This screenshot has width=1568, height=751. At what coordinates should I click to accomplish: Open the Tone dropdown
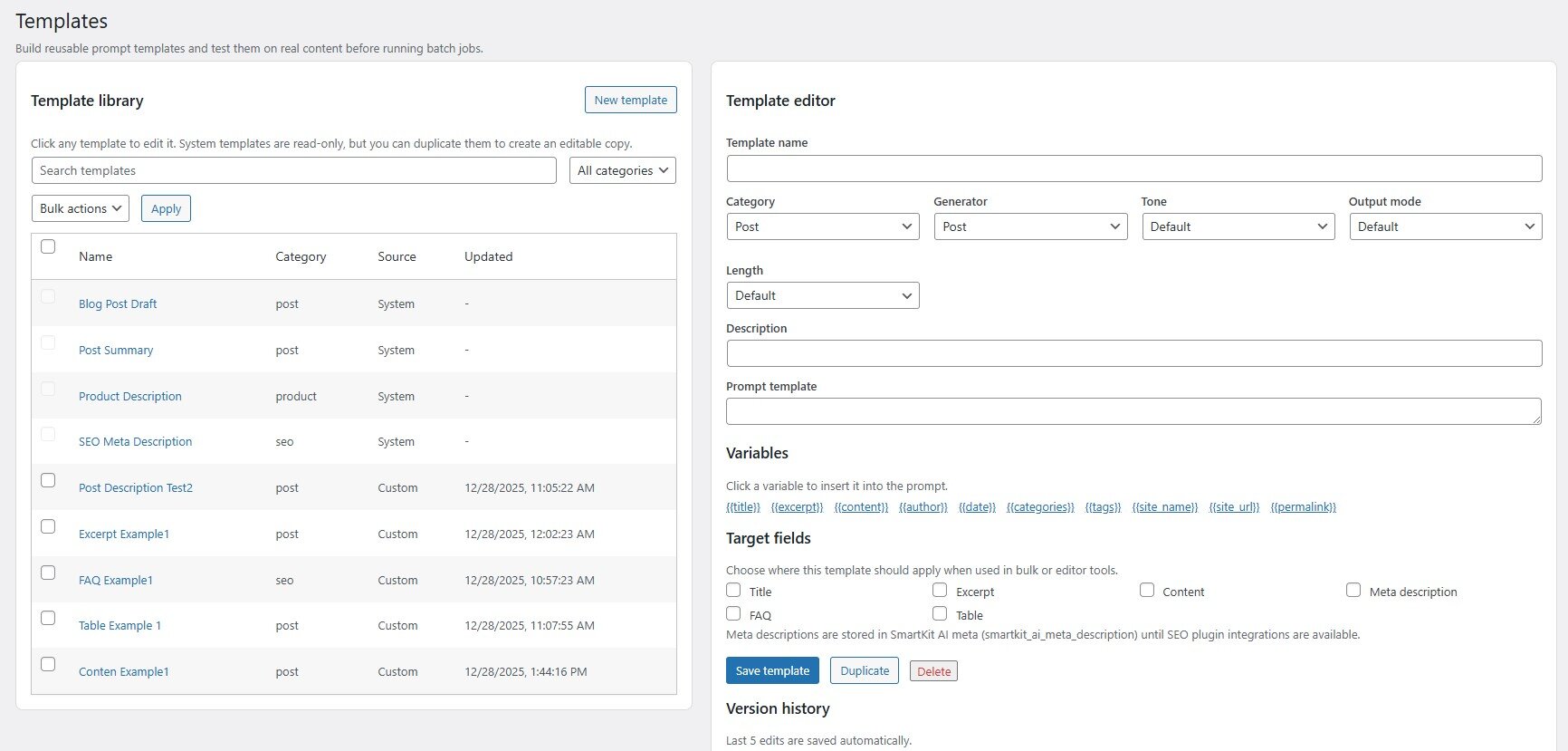click(x=1238, y=226)
